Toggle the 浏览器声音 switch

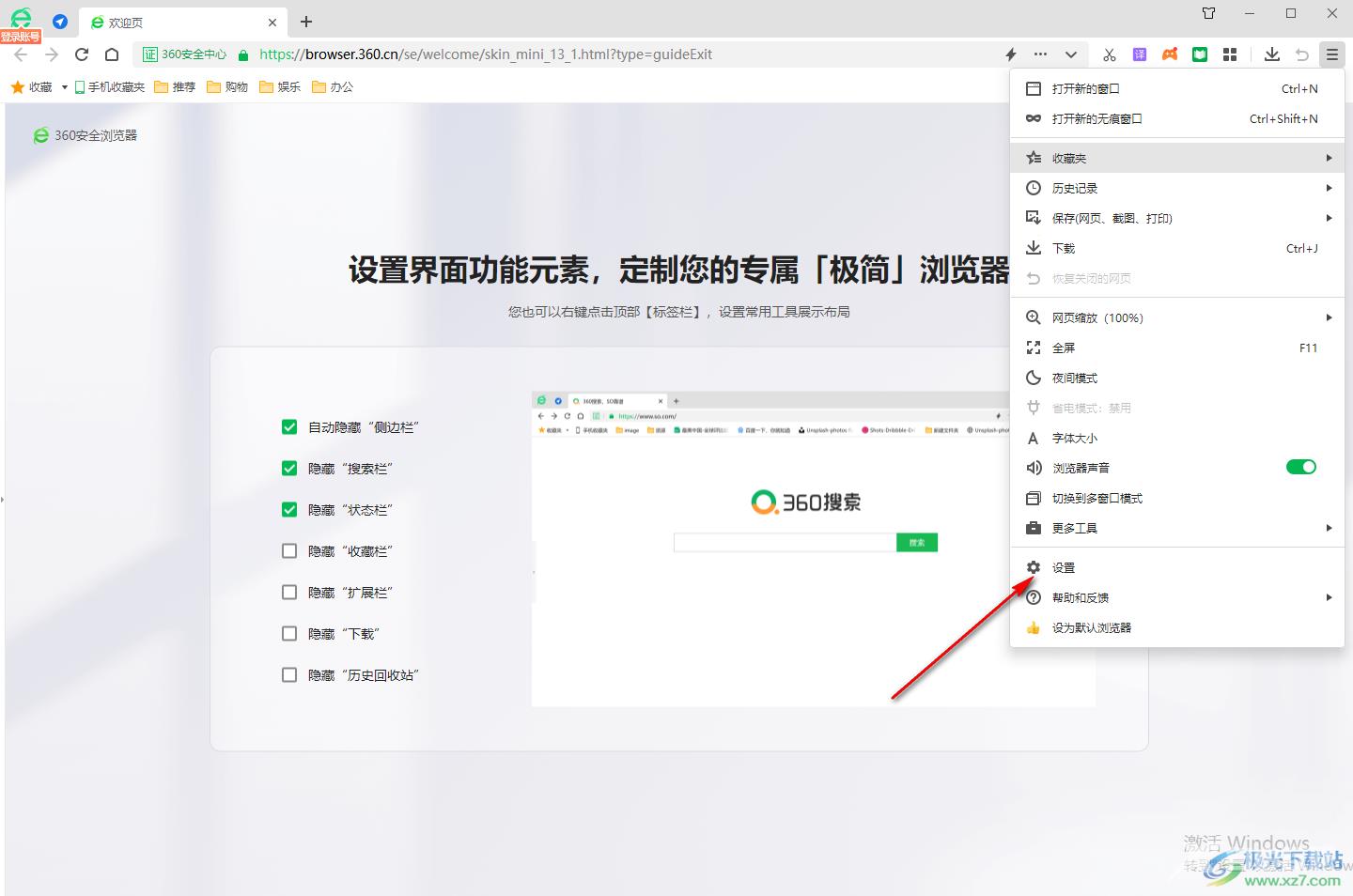point(1301,467)
